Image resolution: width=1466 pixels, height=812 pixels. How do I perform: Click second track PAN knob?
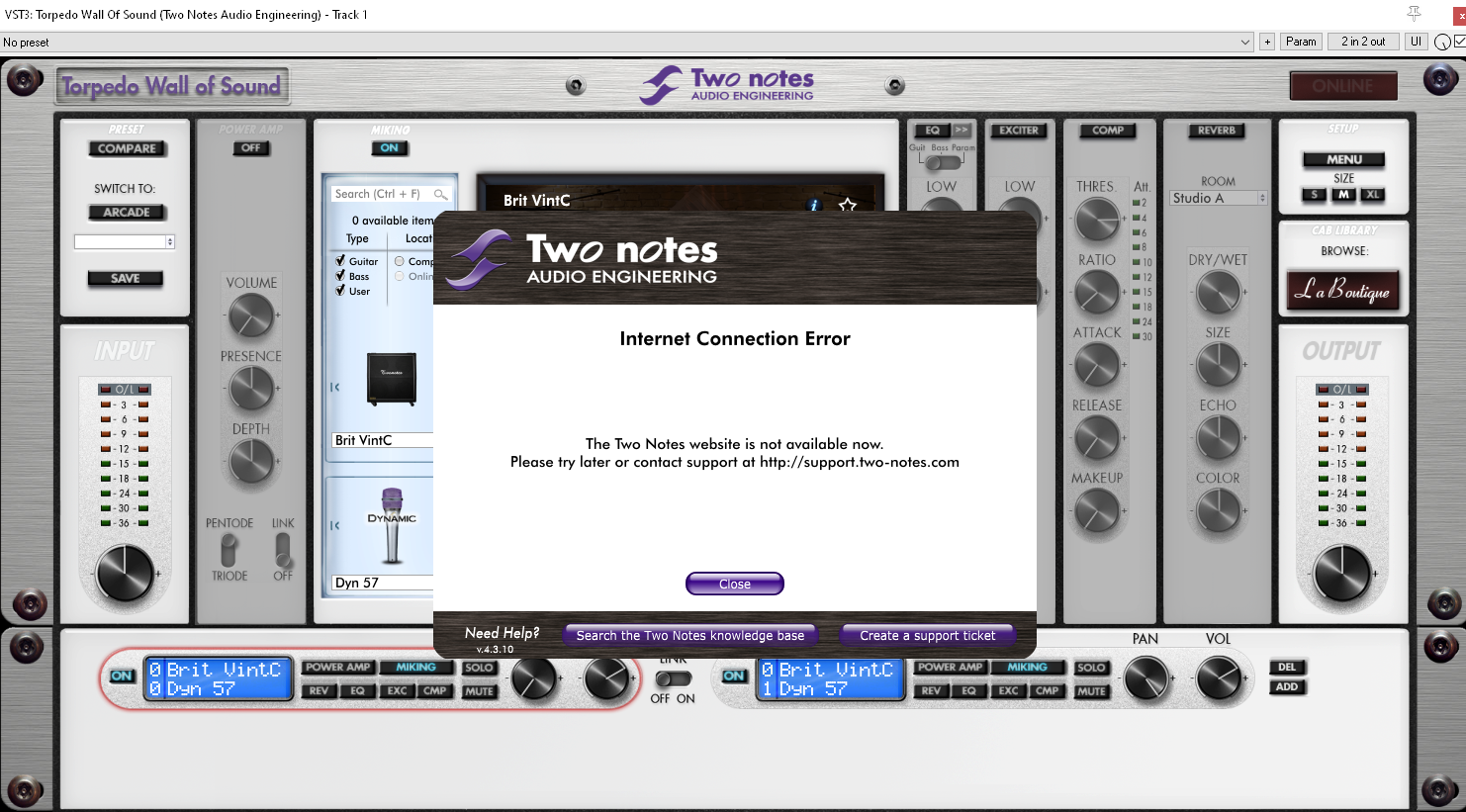[1146, 678]
